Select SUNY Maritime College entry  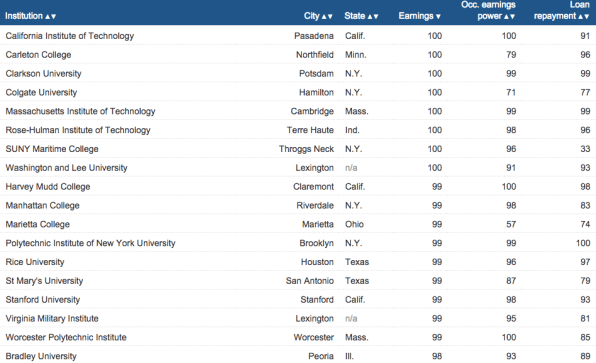52,149
